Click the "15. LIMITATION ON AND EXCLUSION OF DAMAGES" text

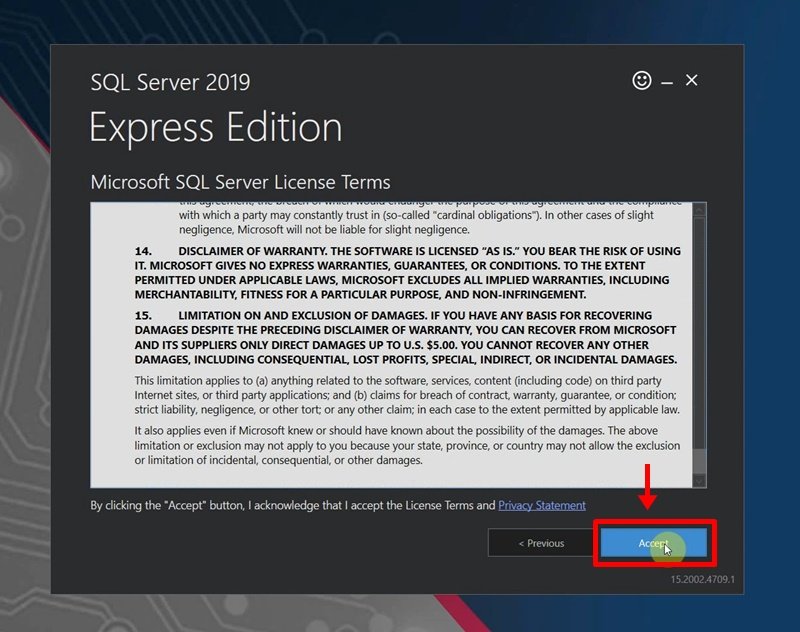[281, 315]
